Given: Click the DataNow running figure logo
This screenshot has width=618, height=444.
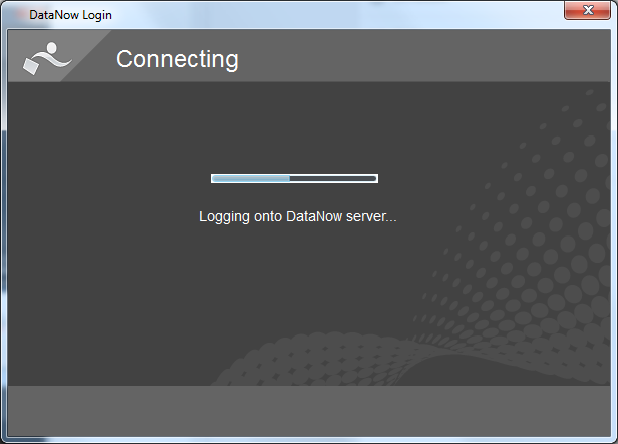Looking at the screenshot, I should 47,58.
